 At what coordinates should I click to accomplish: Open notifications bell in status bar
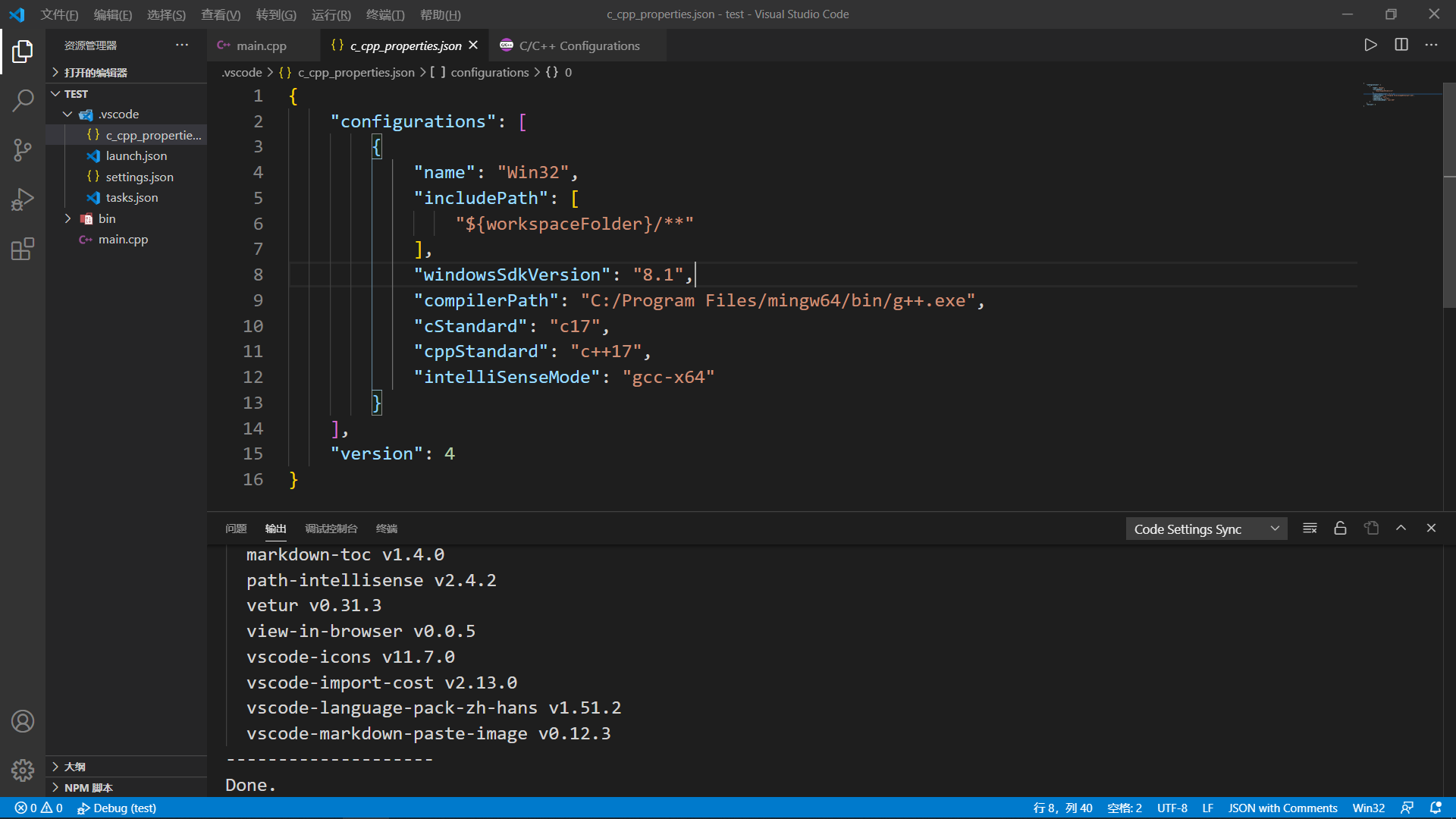(1436, 808)
